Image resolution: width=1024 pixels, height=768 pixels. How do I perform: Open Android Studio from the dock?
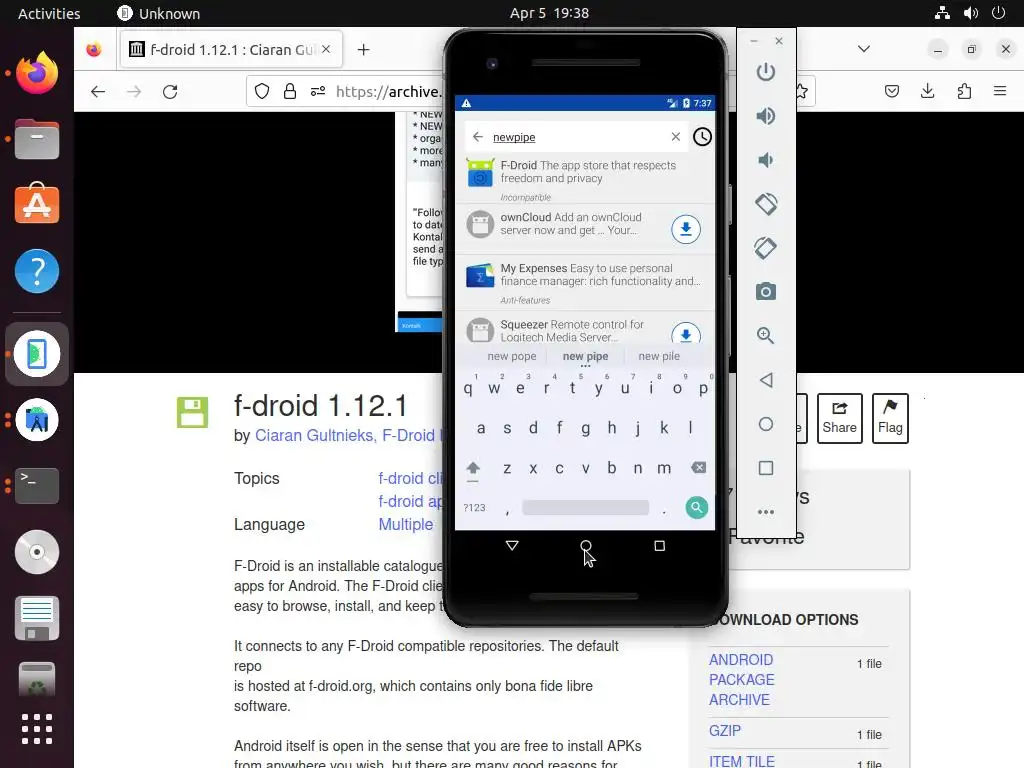tap(37, 420)
